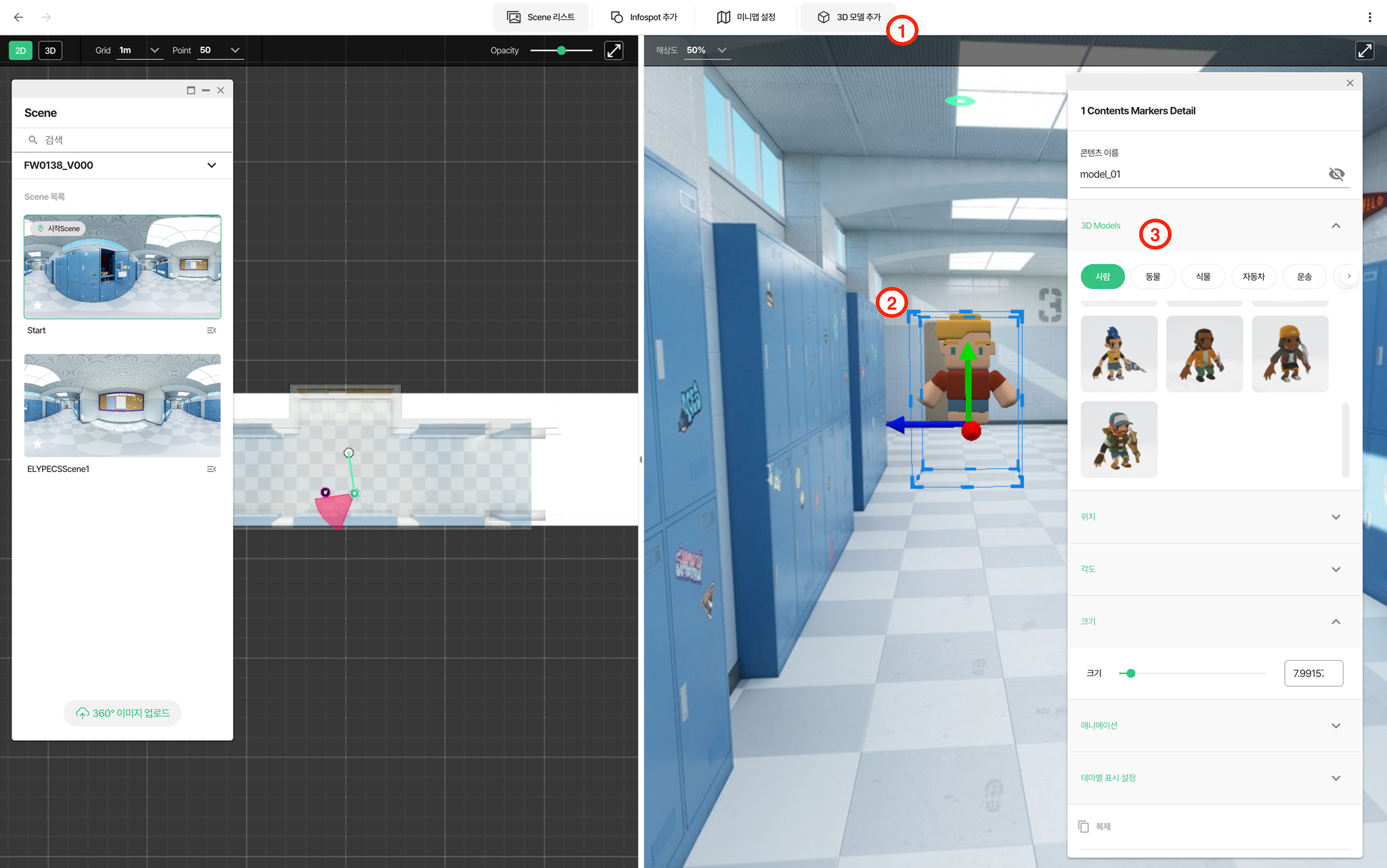The image size is (1387, 868).
Task: Click the star on the Start scene thumbnail
Action: (x=38, y=305)
